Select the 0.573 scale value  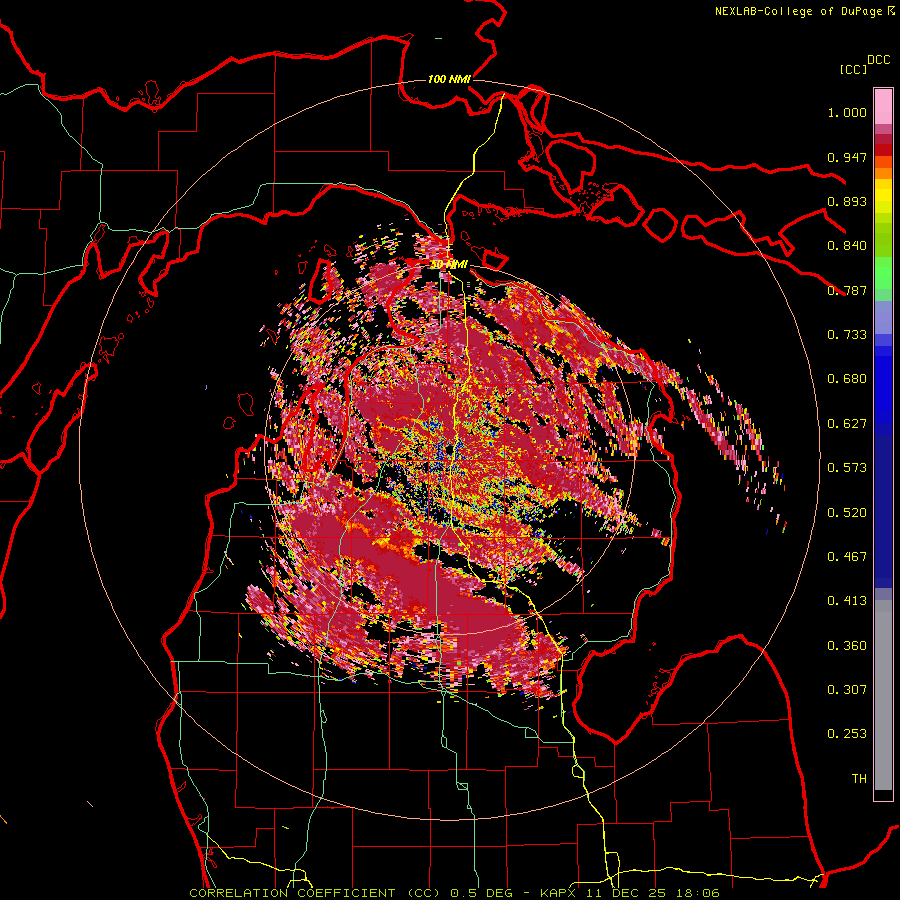(847, 468)
